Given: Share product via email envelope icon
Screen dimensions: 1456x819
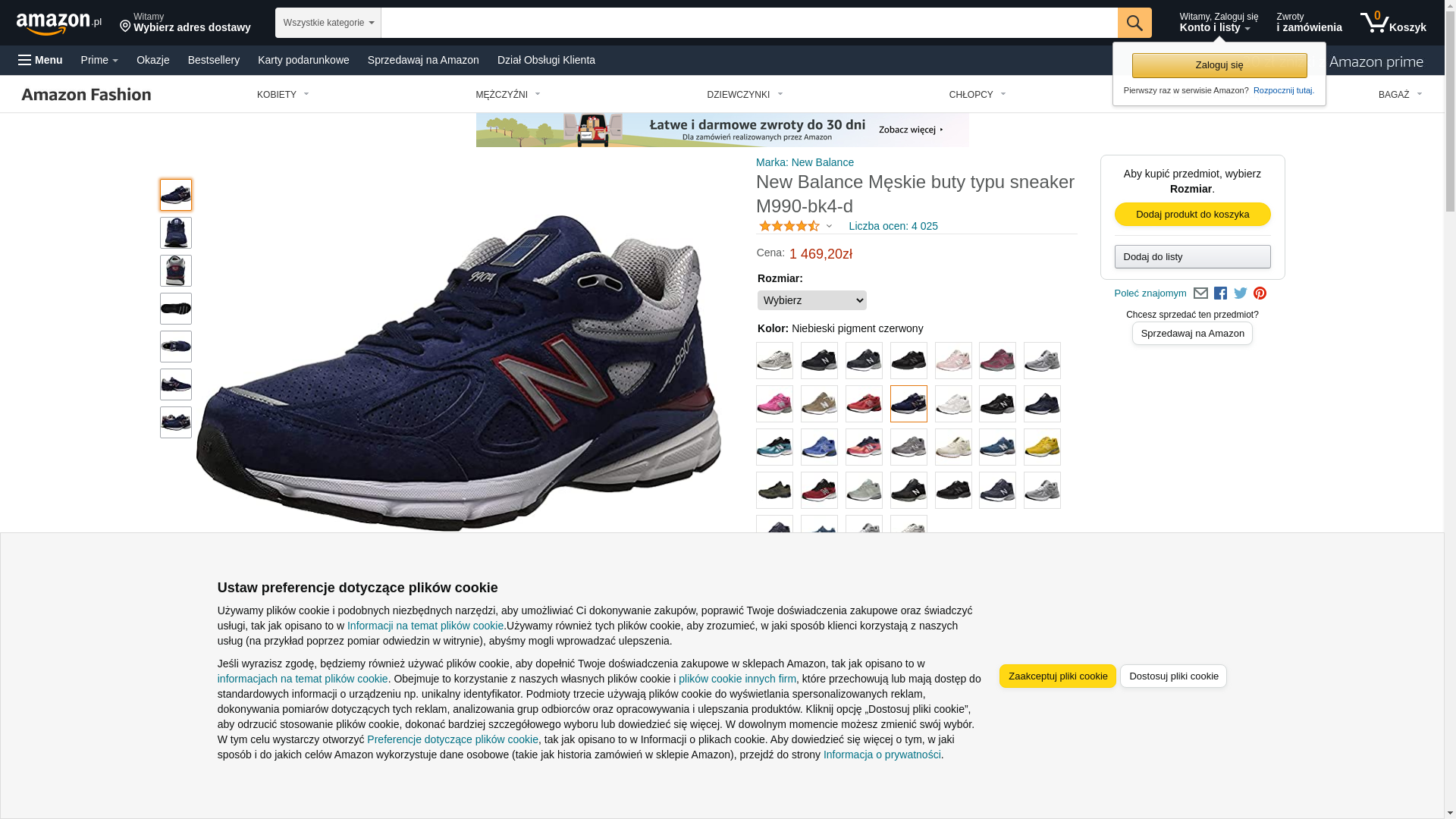Looking at the screenshot, I should [1200, 293].
